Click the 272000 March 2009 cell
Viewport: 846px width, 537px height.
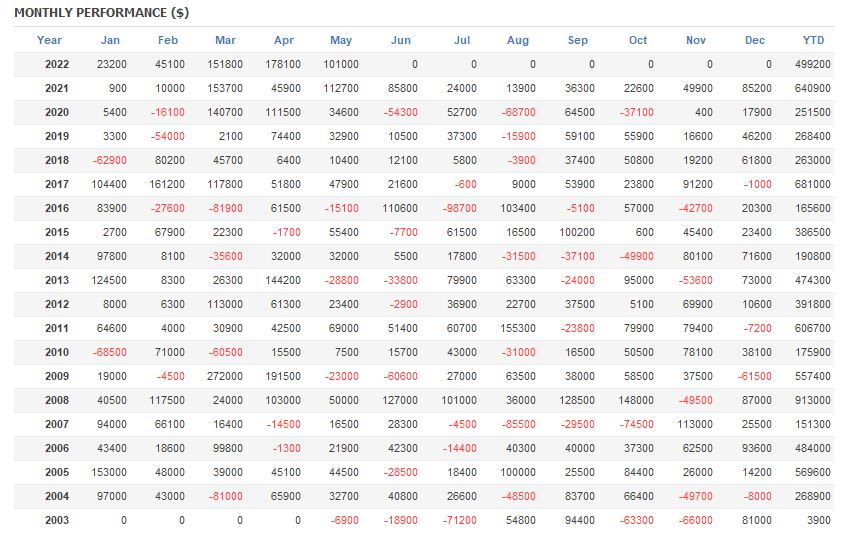click(224, 376)
